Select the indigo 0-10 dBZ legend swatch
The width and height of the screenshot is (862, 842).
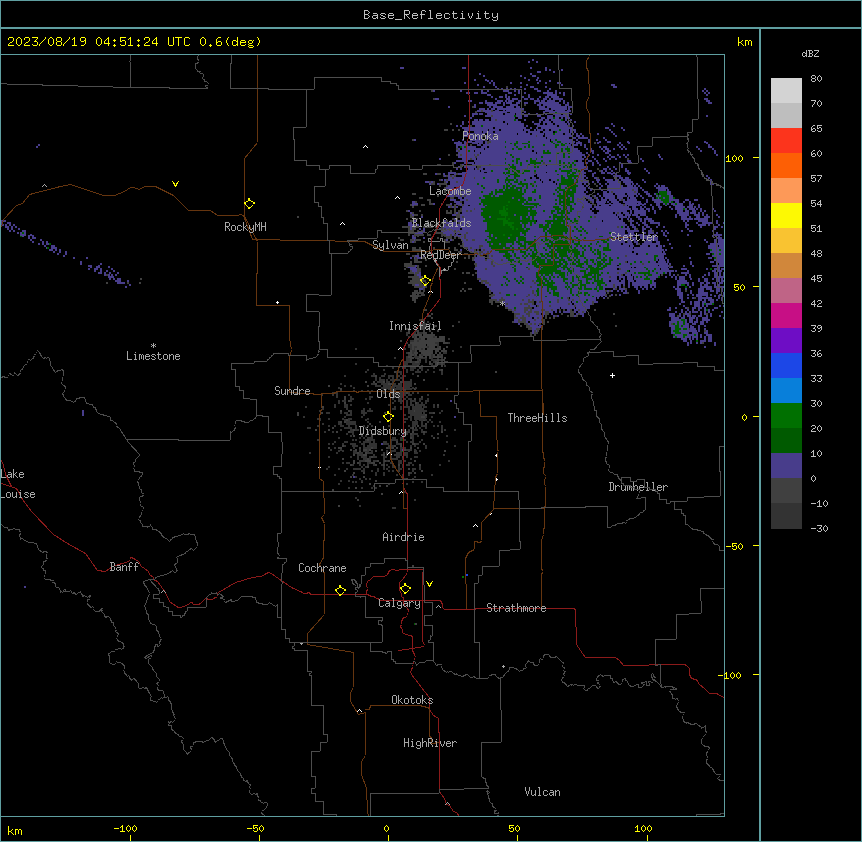[x=786, y=466]
